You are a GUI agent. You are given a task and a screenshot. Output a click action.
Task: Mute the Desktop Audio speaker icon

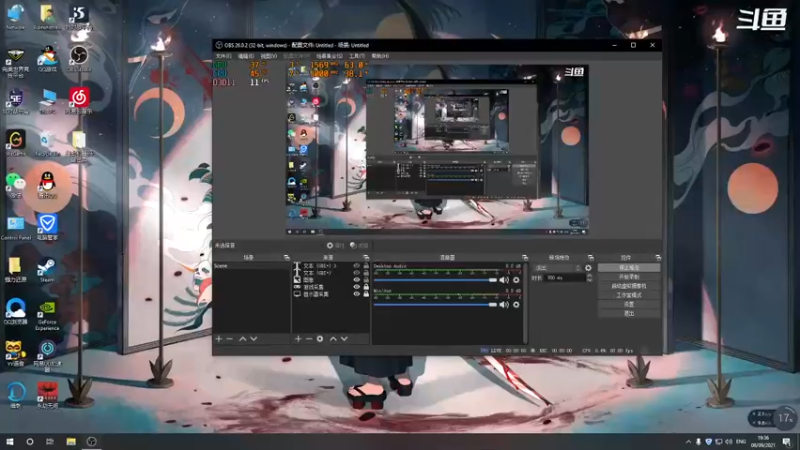click(x=504, y=280)
